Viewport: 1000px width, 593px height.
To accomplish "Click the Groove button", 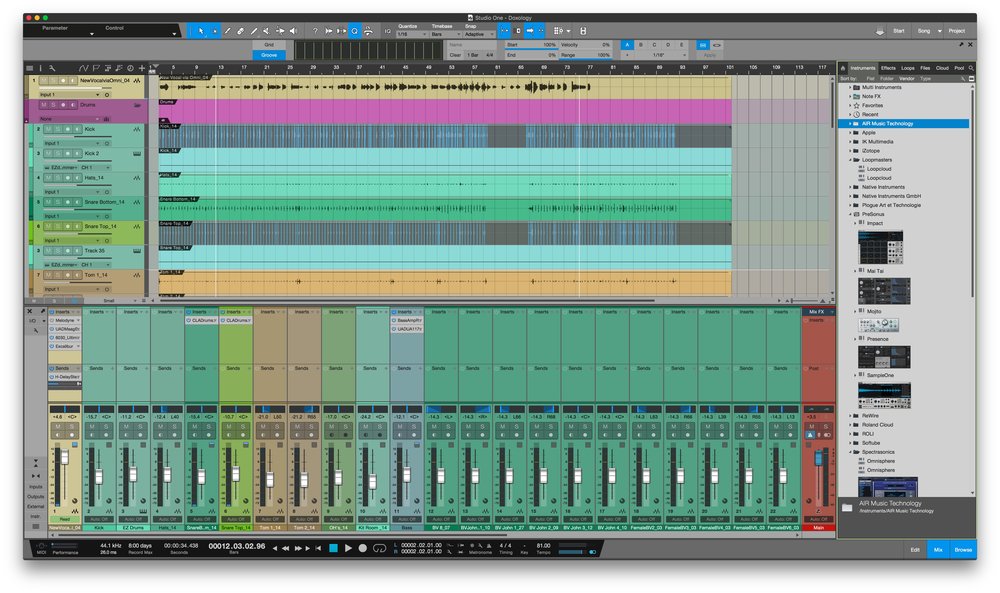I will [269, 55].
